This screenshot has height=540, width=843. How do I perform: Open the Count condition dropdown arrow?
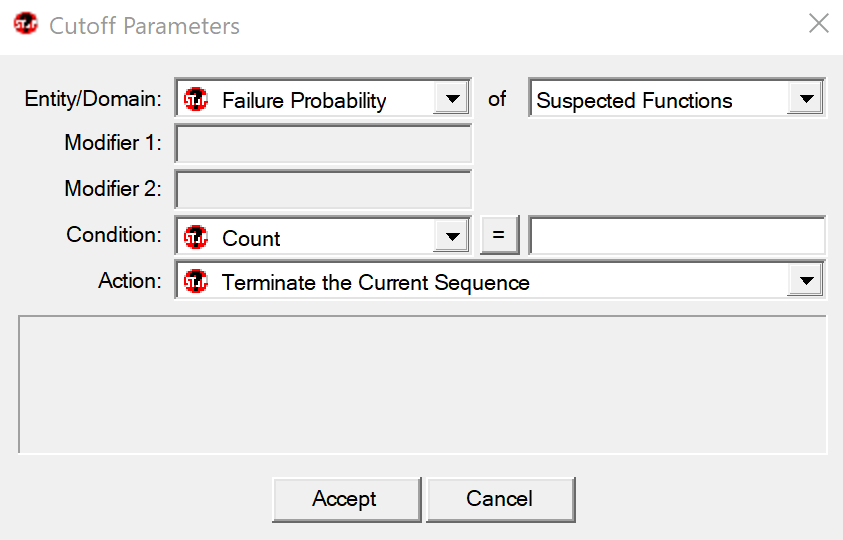point(452,236)
